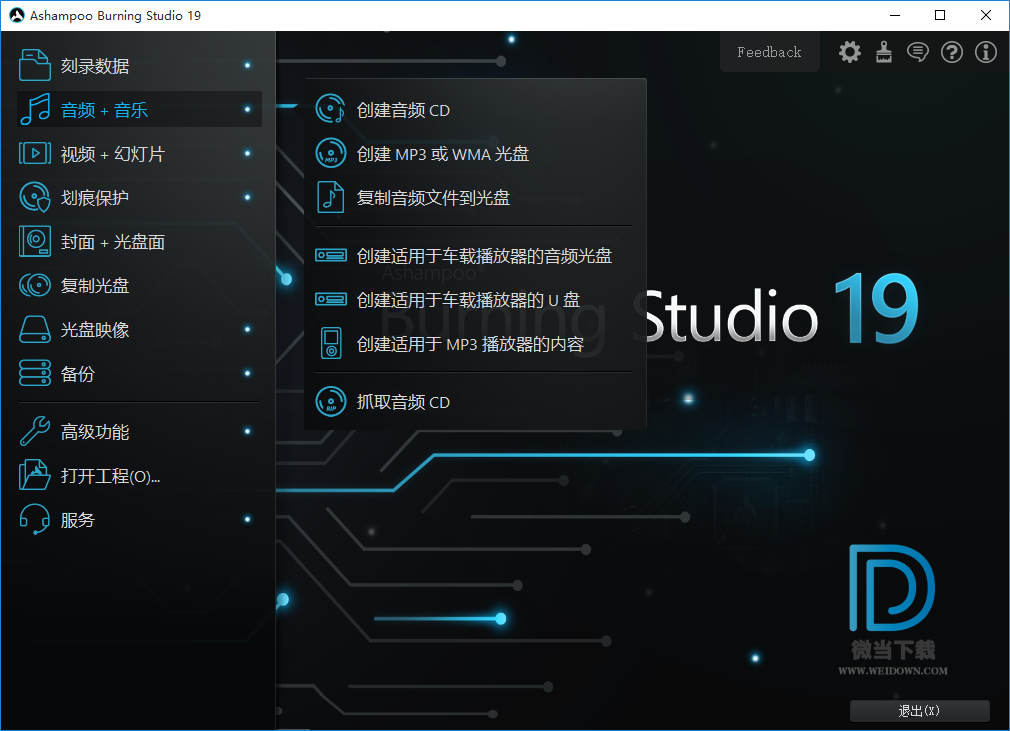Image resolution: width=1010 pixels, height=731 pixels.
Task: Click the car radio icon for 音频光盘
Action: tap(330, 256)
